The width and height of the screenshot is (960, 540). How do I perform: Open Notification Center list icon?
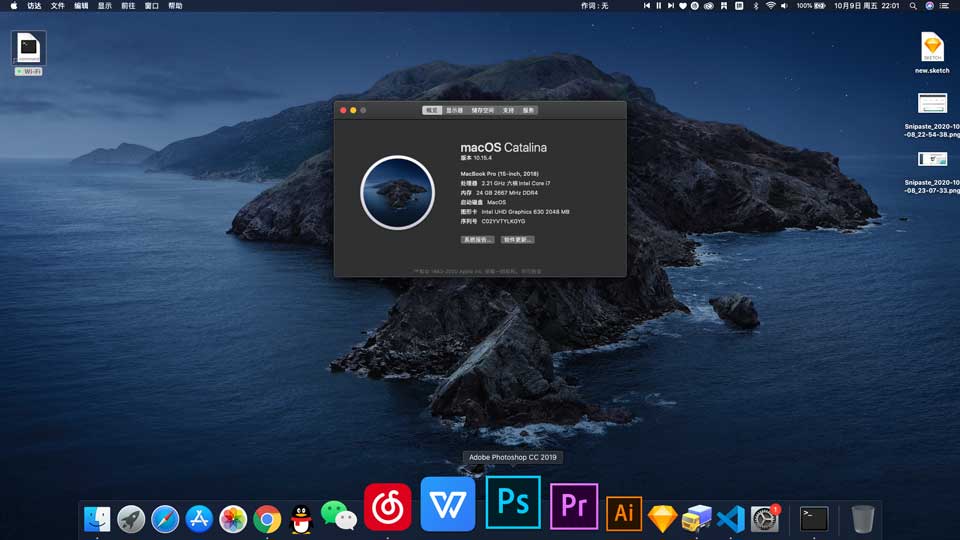point(945,6)
